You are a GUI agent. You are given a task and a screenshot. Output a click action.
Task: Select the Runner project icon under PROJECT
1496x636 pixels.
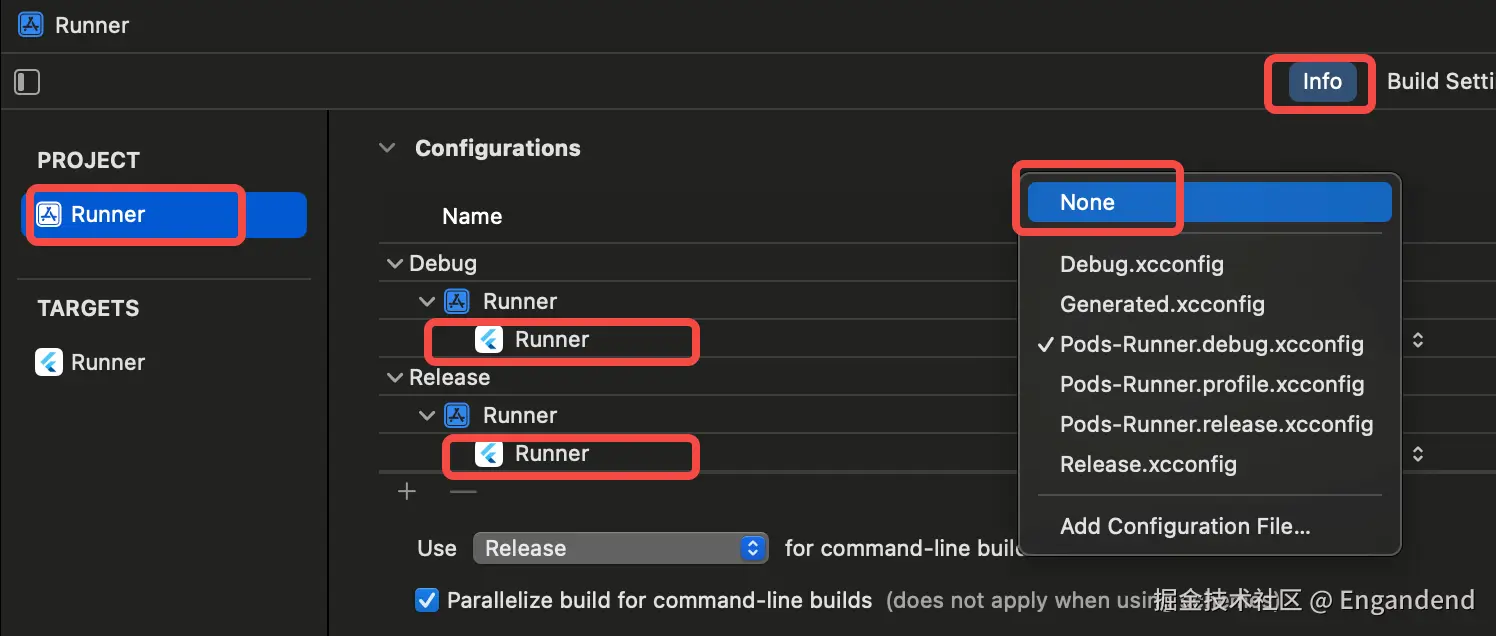[x=49, y=214]
